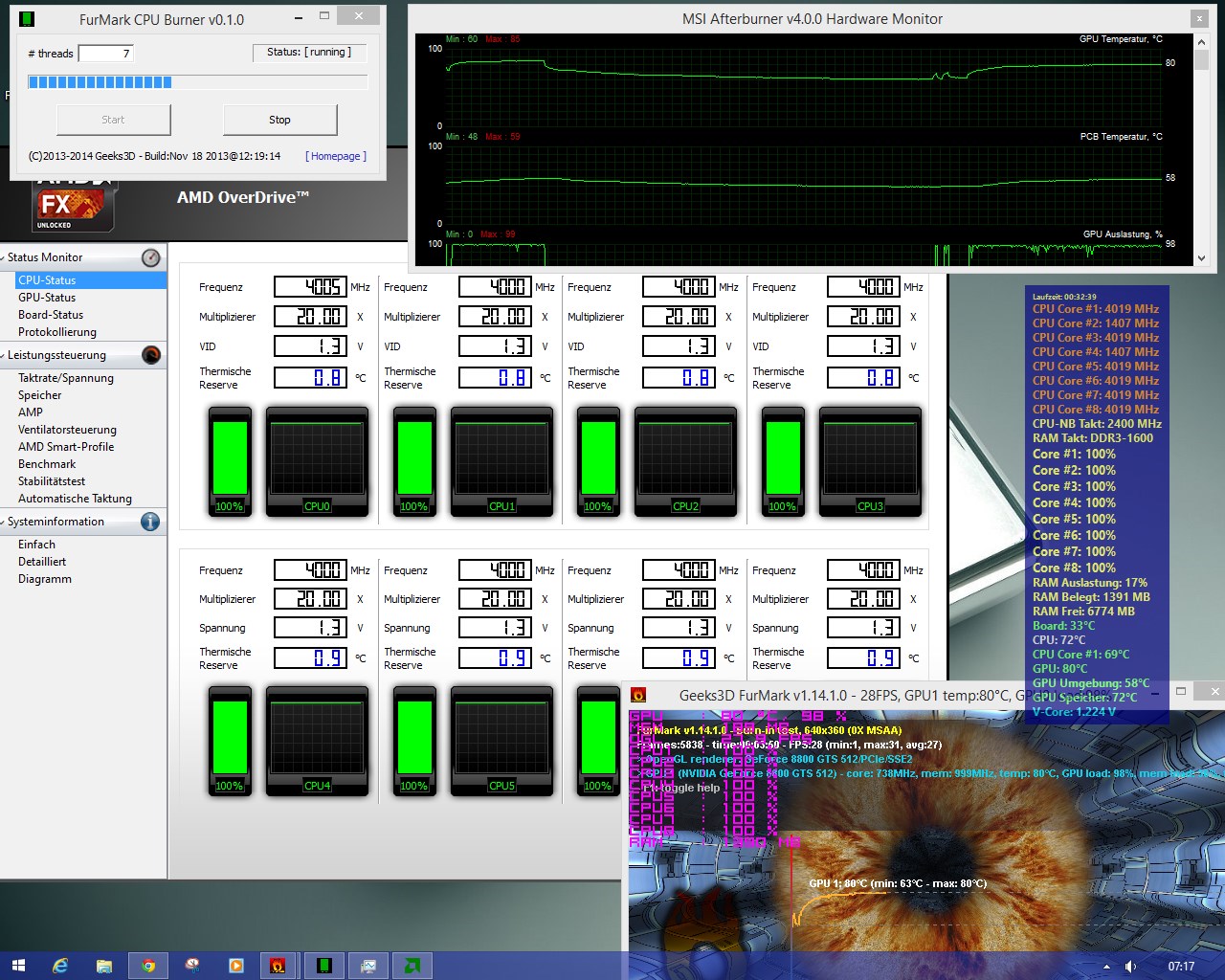The image size is (1225, 980).
Task: Switch to CPU Burner green taskbar icon
Action: click(x=324, y=966)
